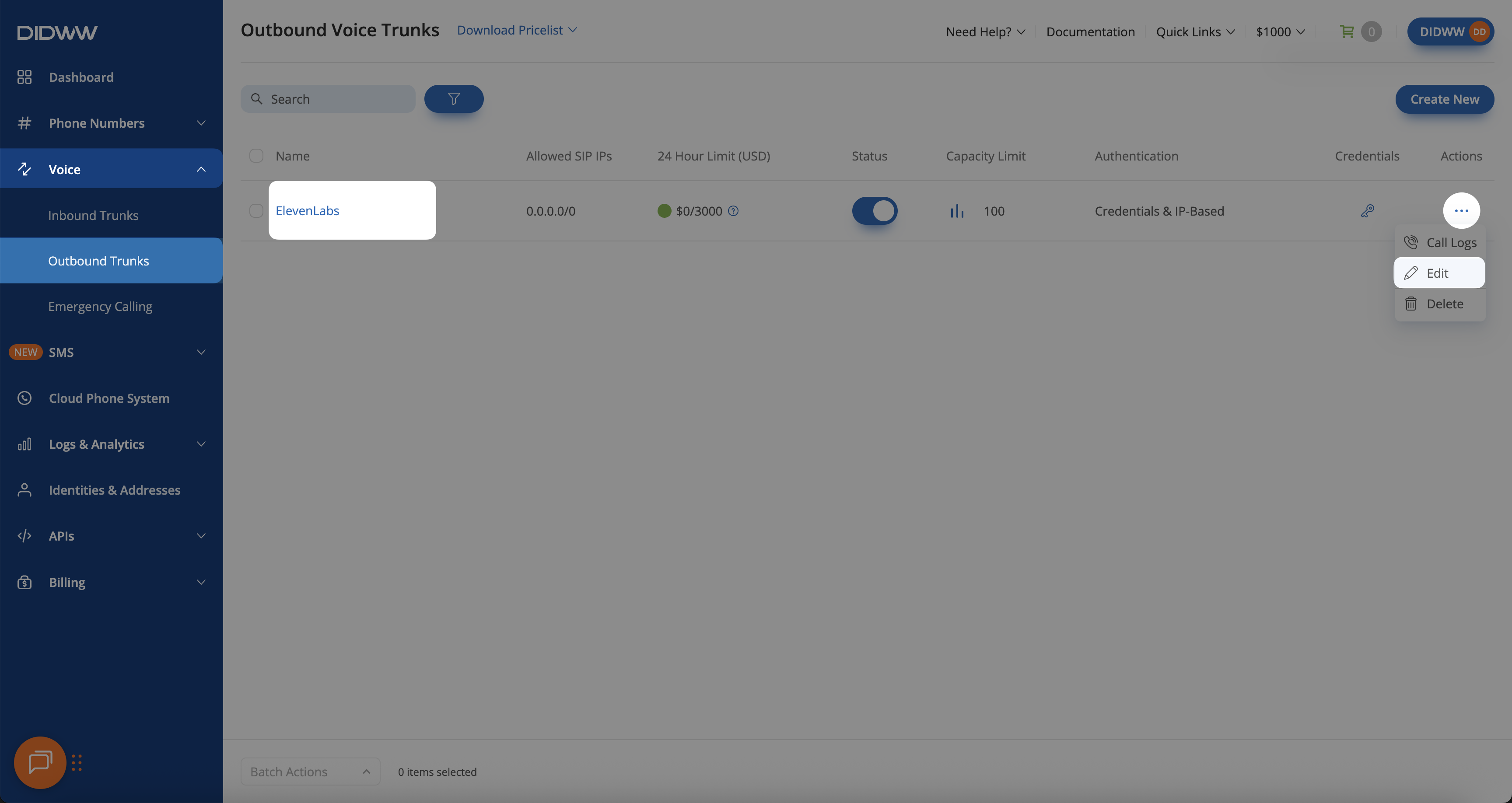Choose Delete in the actions menu
Image resolution: width=1512 pixels, height=803 pixels.
[x=1444, y=304]
